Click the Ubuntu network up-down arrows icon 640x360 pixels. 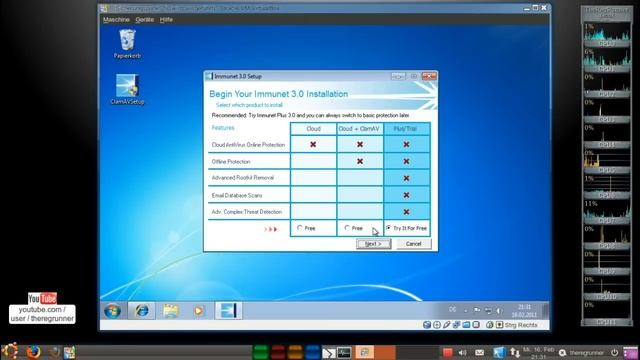tap(515, 352)
